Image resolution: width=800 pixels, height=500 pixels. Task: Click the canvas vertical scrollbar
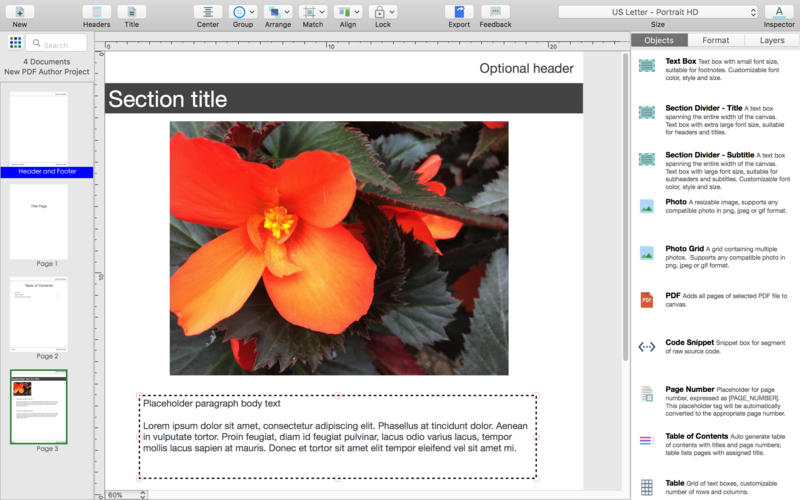tap(626, 207)
